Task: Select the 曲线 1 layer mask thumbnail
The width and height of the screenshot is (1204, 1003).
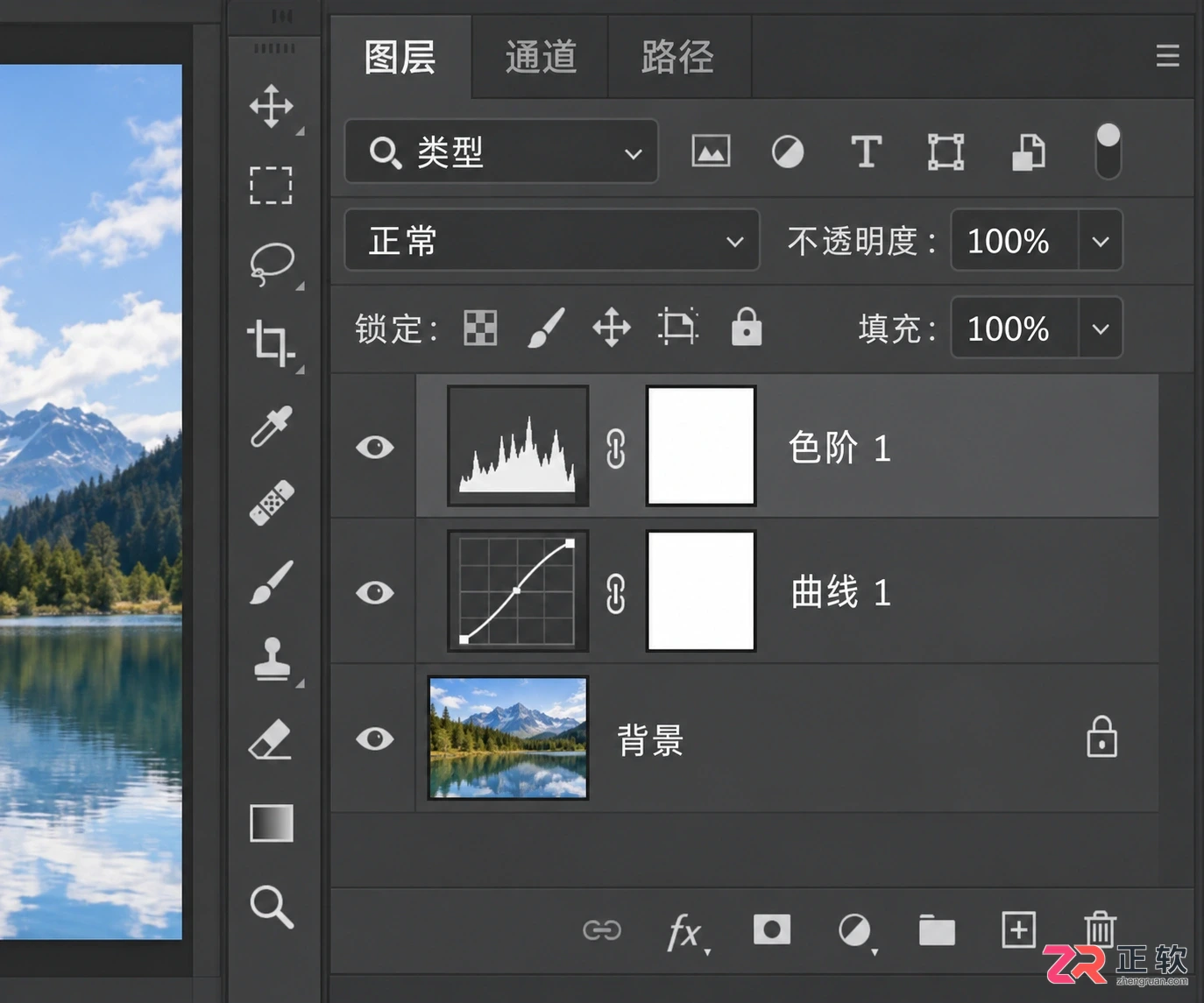Action: click(x=701, y=591)
